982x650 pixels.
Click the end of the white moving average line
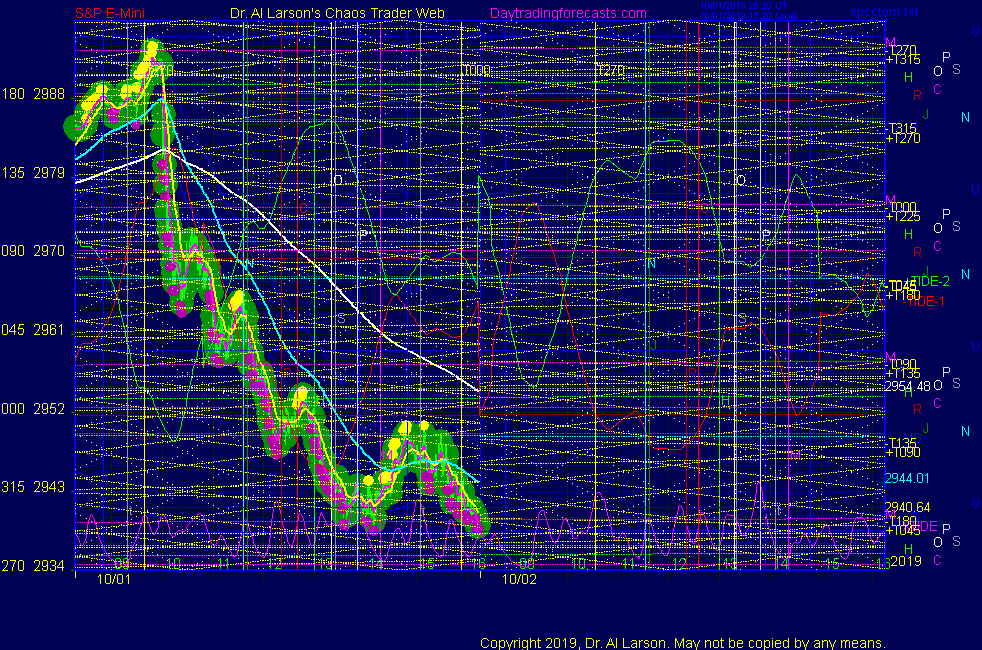(x=478, y=391)
